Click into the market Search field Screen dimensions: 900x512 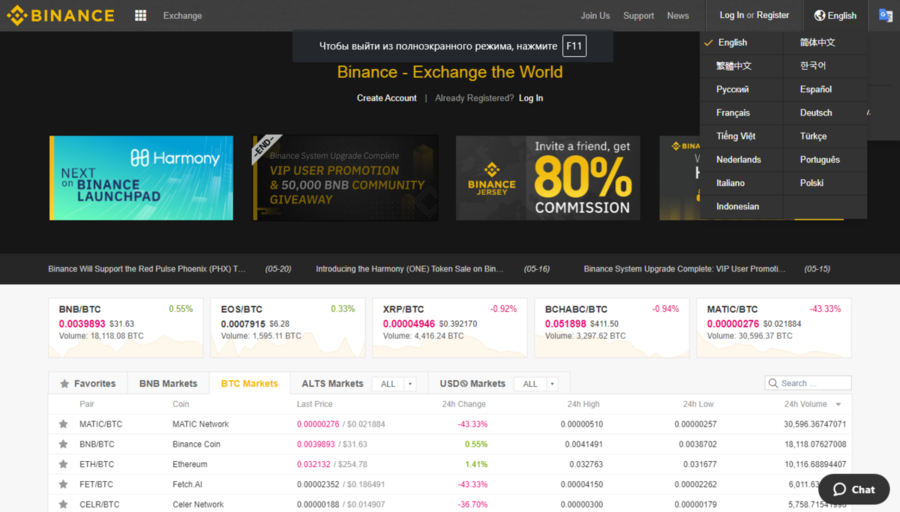click(813, 383)
